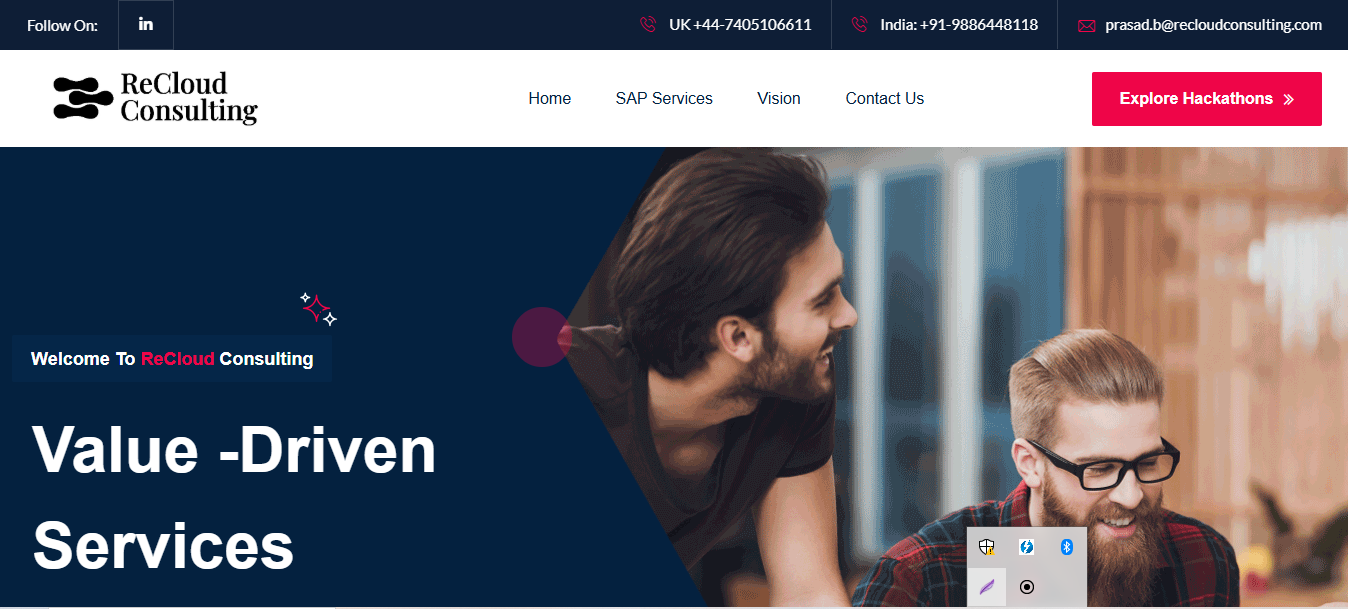This screenshot has height=609, width=1348.
Task: Click the Welcome To ReCloud Consulting badge
Action: [x=172, y=359]
